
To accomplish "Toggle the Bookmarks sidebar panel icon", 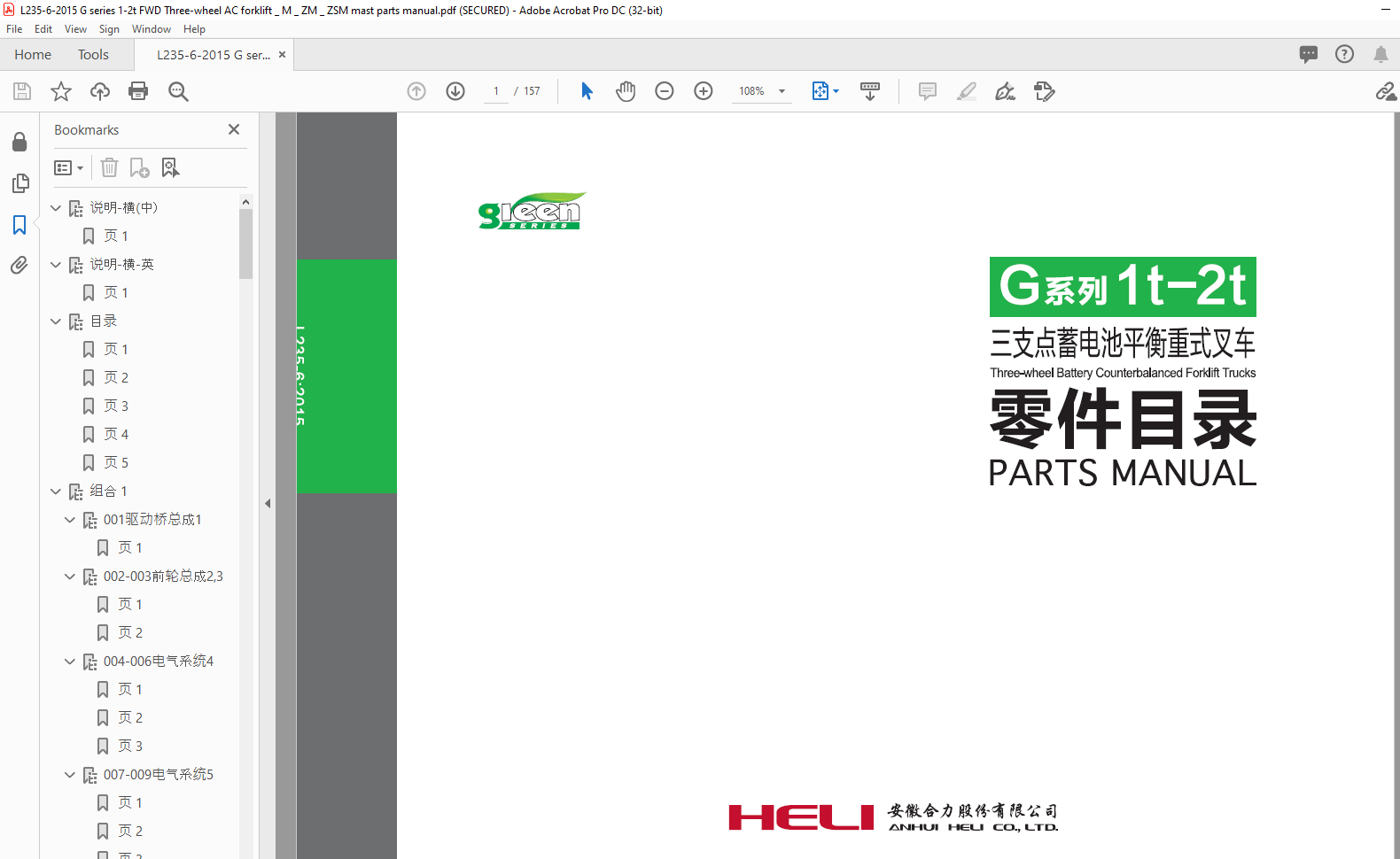I will [x=19, y=225].
